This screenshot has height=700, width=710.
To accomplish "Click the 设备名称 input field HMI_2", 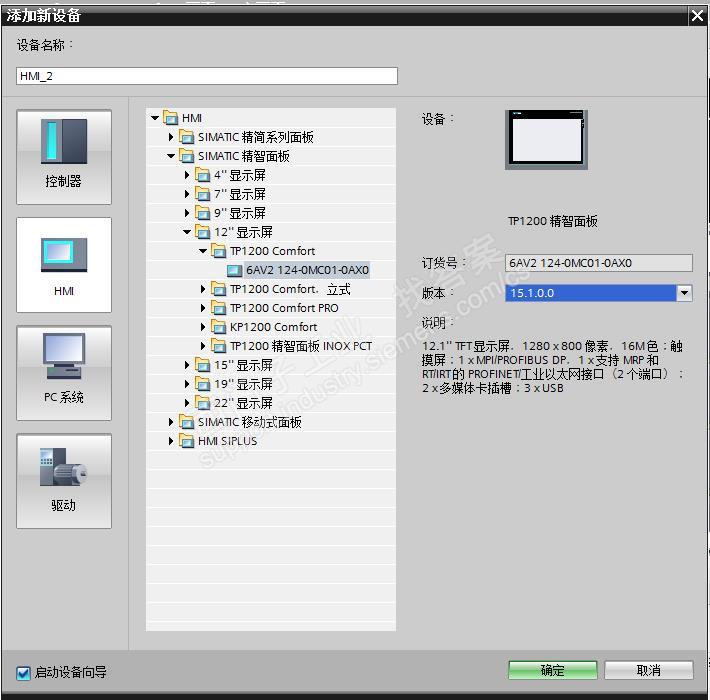I will [x=207, y=76].
